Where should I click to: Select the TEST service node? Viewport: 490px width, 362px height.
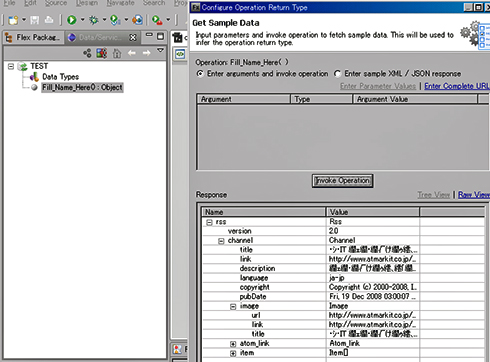(39, 66)
